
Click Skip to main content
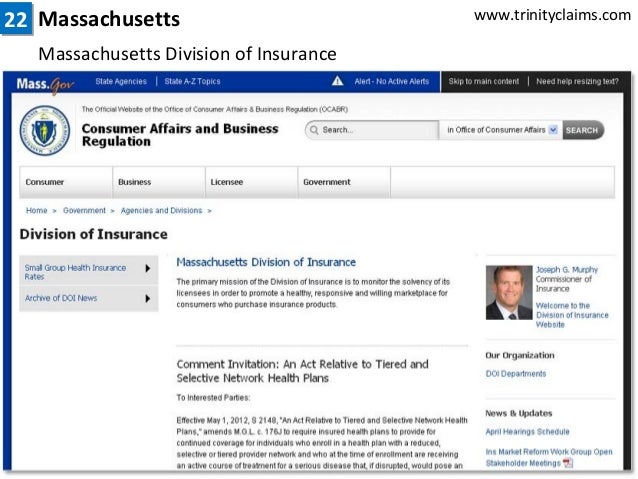coord(483,81)
